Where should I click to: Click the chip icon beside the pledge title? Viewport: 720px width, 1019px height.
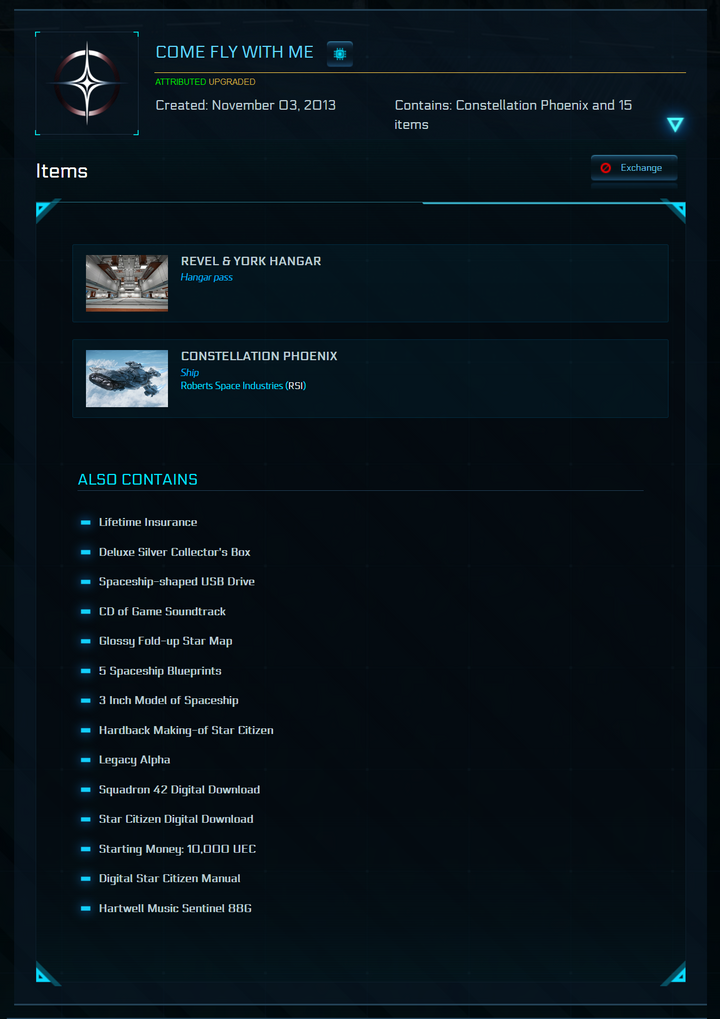pos(340,53)
